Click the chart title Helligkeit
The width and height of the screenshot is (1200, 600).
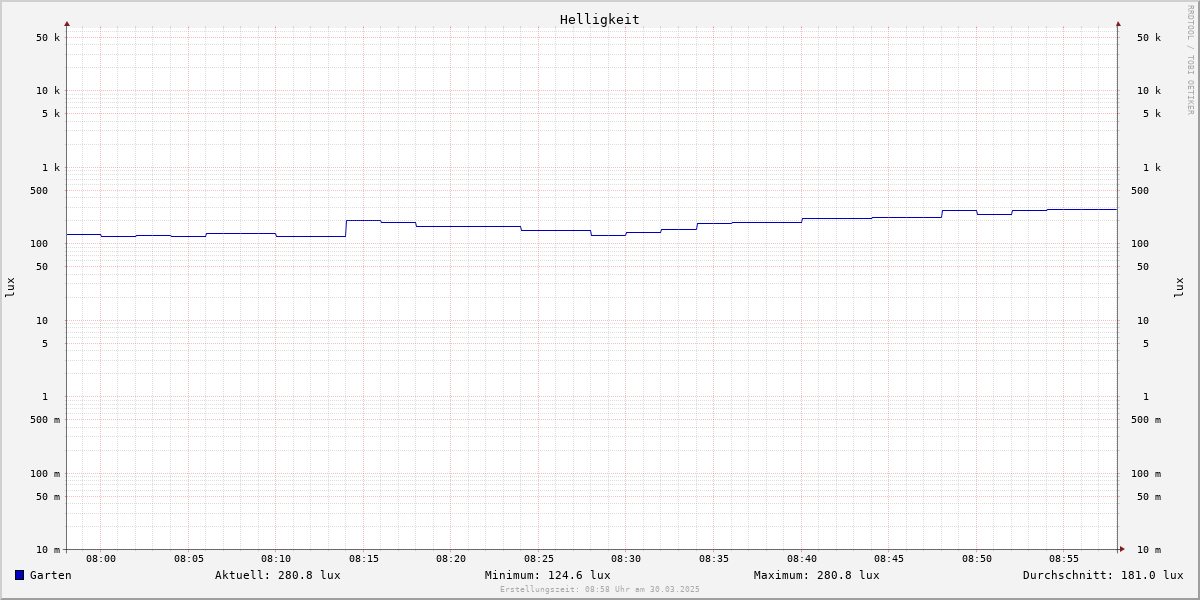[x=600, y=19]
